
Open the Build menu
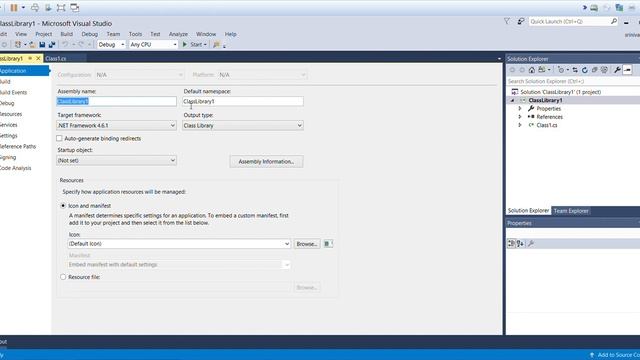67,34
